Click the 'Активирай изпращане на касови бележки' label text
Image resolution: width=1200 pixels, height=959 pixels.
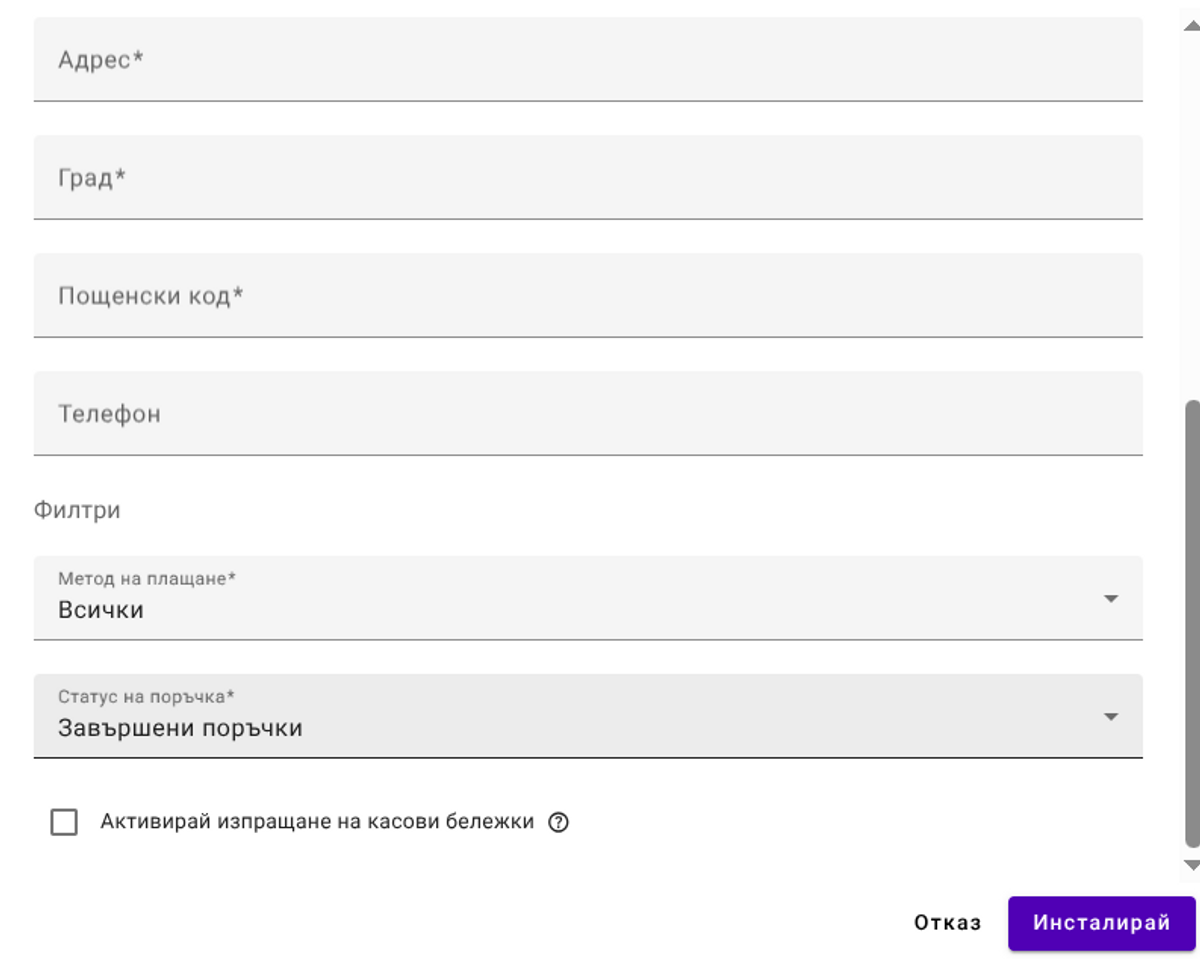(x=317, y=822)
